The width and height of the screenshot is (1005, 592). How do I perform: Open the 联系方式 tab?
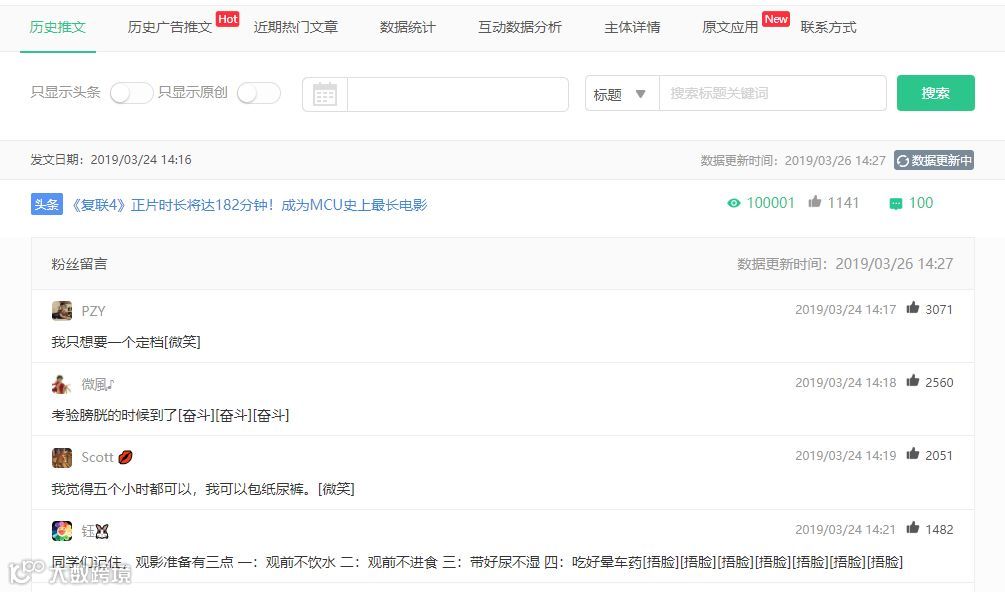828,27
